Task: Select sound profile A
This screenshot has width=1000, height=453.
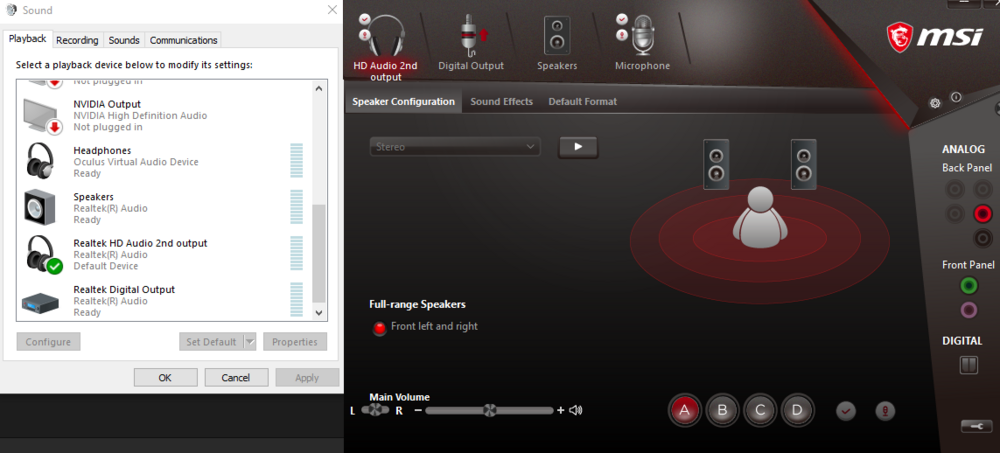Action: [684, 410]
